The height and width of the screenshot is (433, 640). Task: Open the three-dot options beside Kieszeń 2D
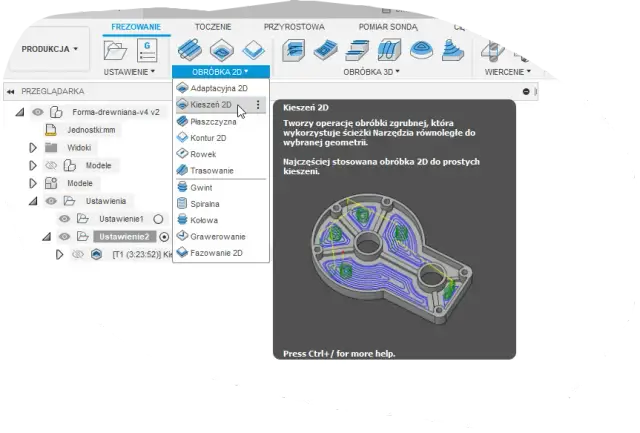click(x=258, y=105)
